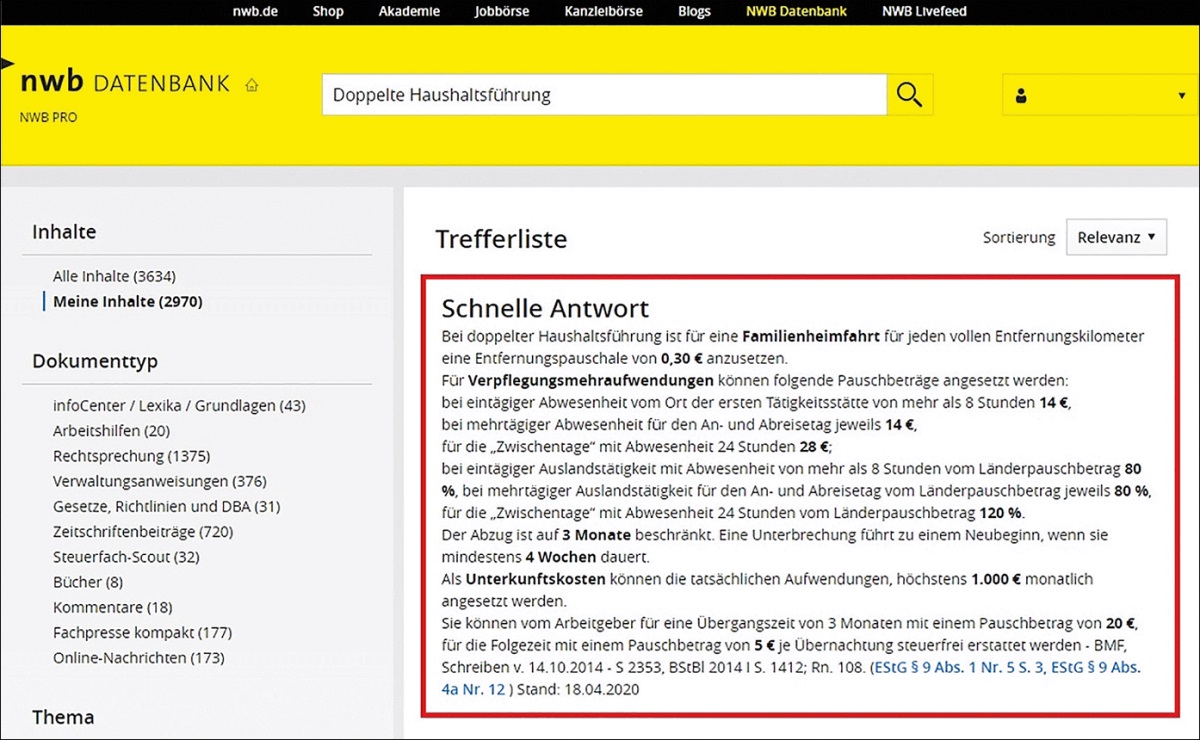
Task: Click the user profile icon
Action: [1021, 96]
